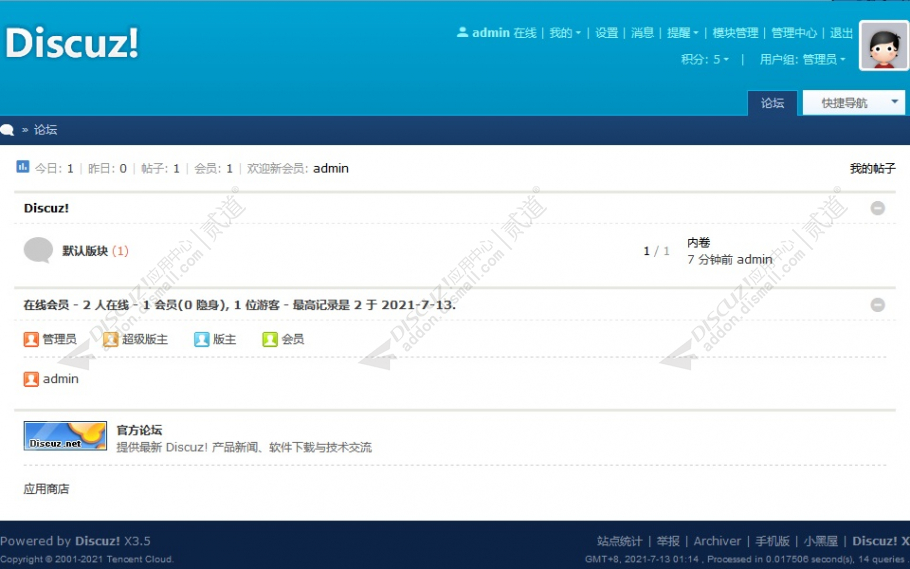Click the Discuz! logo in header
This screenshot has height=569, width=910.
click(72, 43)
